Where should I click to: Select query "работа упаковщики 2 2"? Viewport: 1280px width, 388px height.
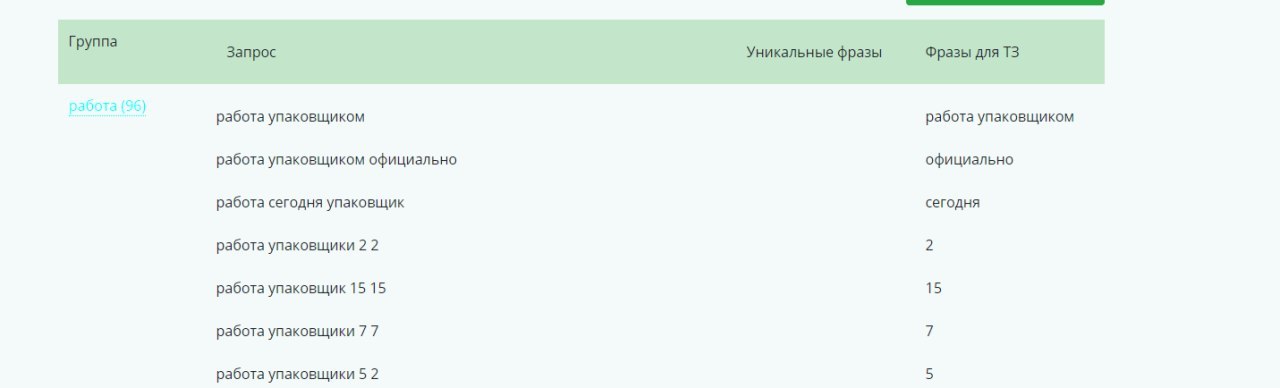(297, 246)
